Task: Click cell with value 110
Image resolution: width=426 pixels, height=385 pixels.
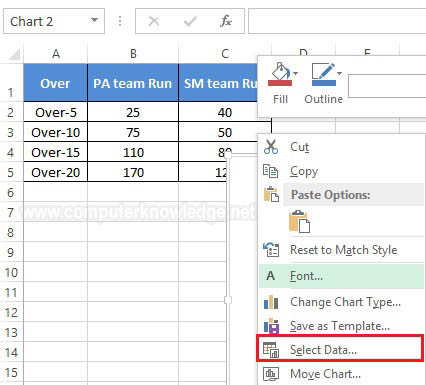Action: pos(133,152)
